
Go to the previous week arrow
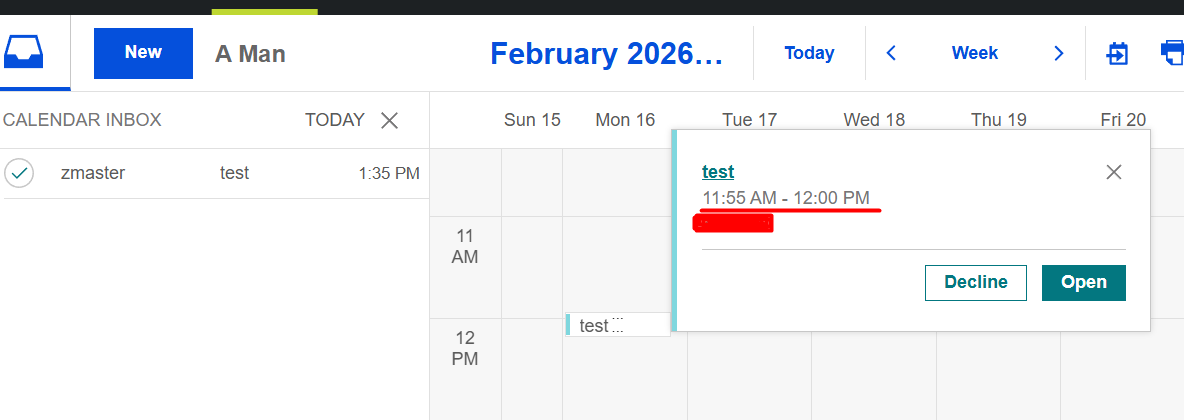[891, 53]
